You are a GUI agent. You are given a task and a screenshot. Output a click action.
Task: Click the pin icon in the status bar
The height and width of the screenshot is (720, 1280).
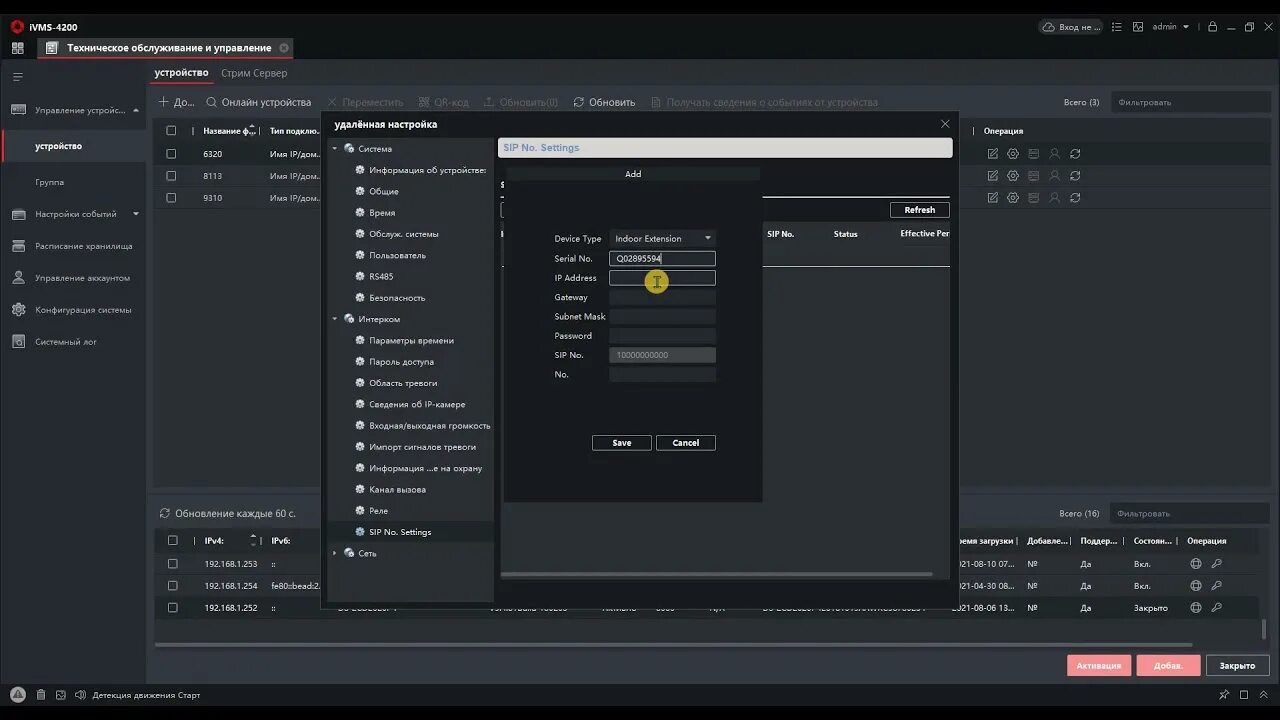coord(1224,695)
